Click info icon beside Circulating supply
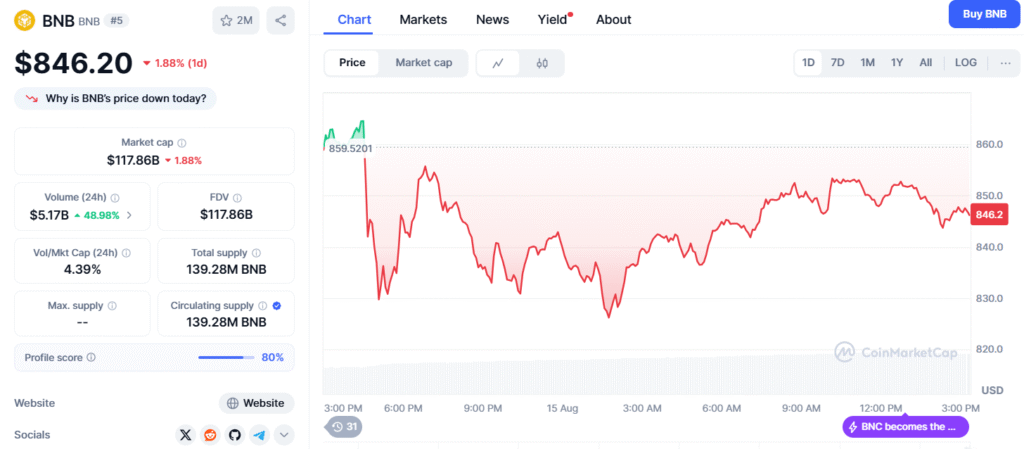 [263, 305]
